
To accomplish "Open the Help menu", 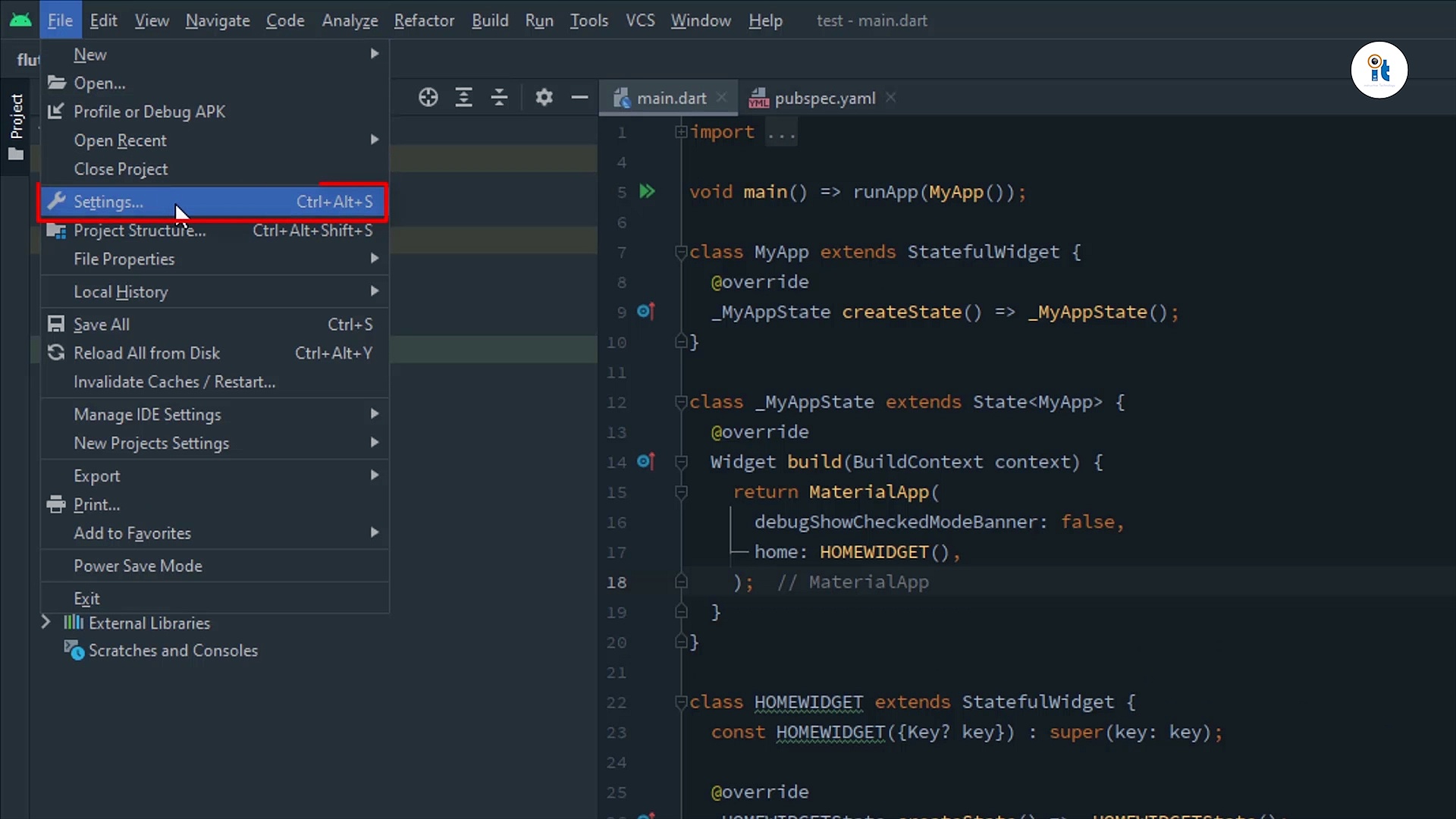I will [x=765, y=20].
